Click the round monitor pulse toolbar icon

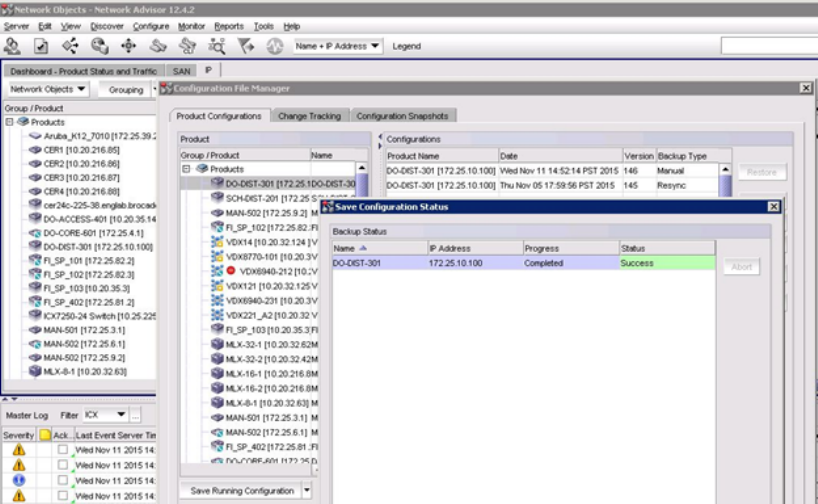click(274, 46)
